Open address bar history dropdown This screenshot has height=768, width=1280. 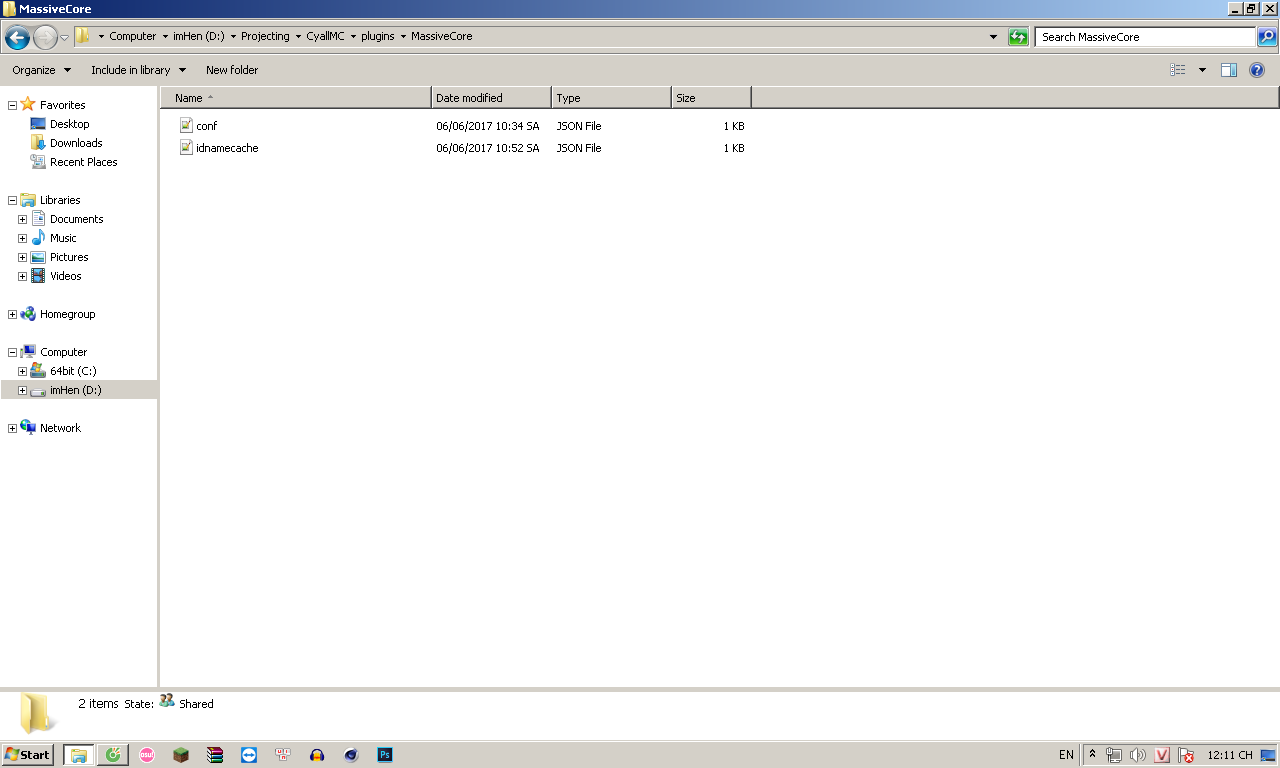click(993, 37)
